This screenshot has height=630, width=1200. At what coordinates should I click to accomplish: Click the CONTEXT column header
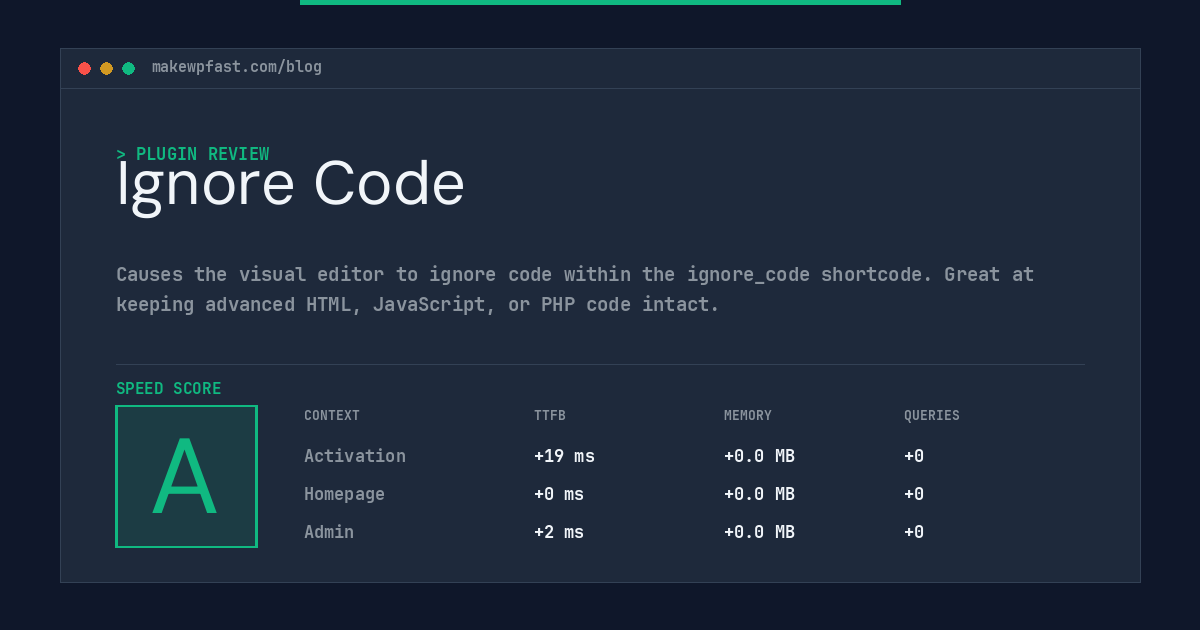pos(332,416)
